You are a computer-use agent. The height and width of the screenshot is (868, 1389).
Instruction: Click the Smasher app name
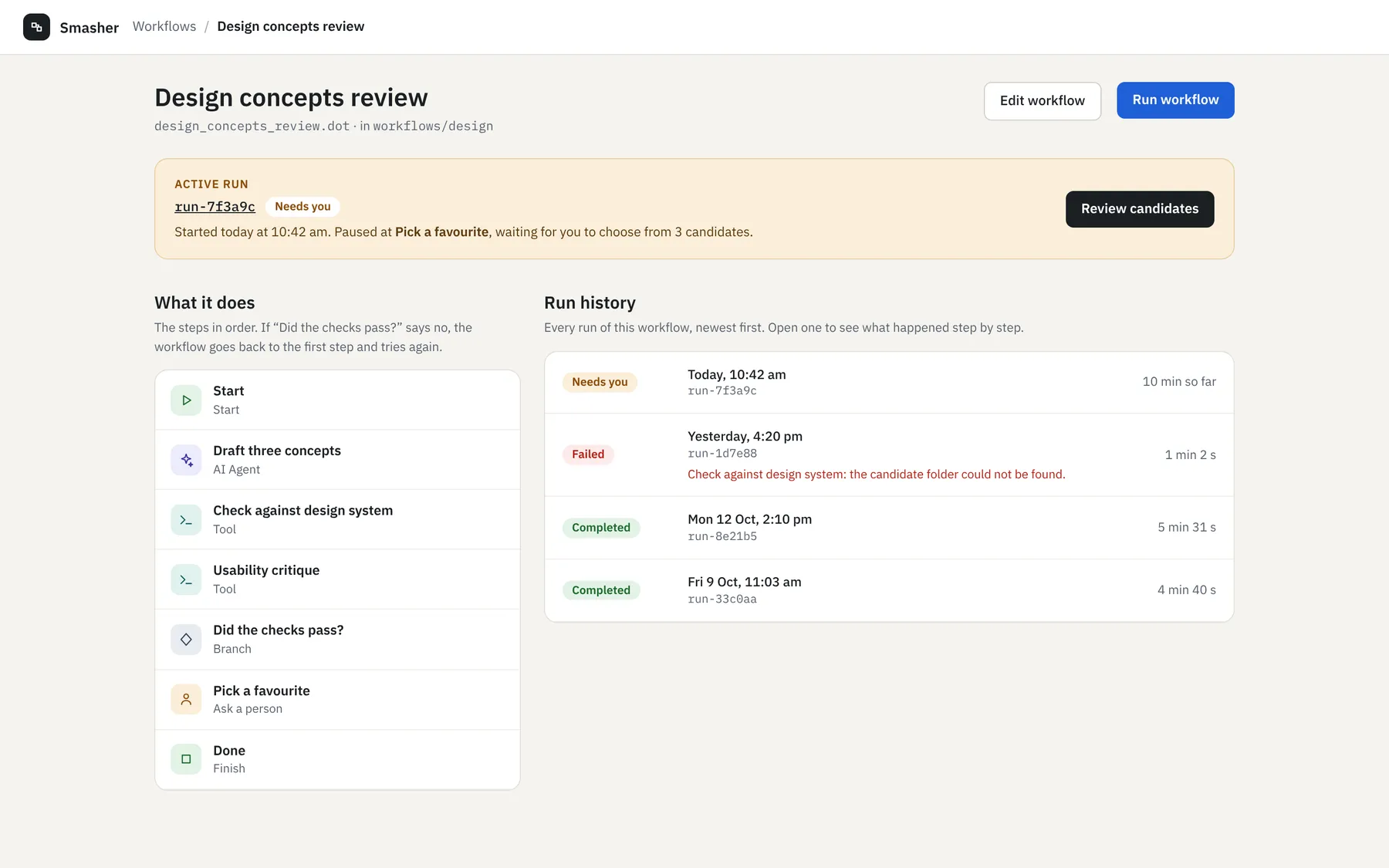click(x=90, y=28)
